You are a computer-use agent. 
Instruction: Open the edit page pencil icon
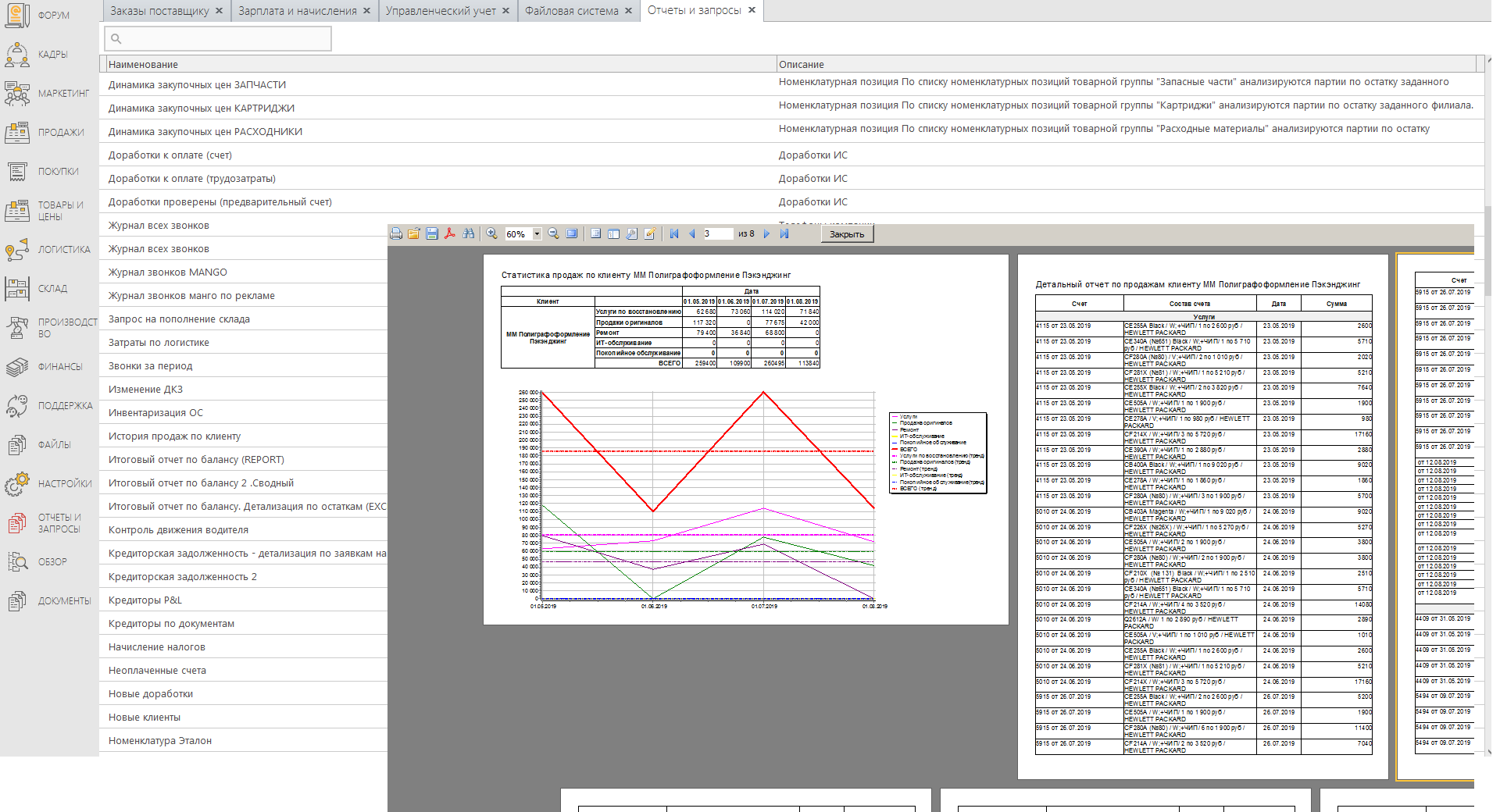pyautogui.click(x=649, y=233)
